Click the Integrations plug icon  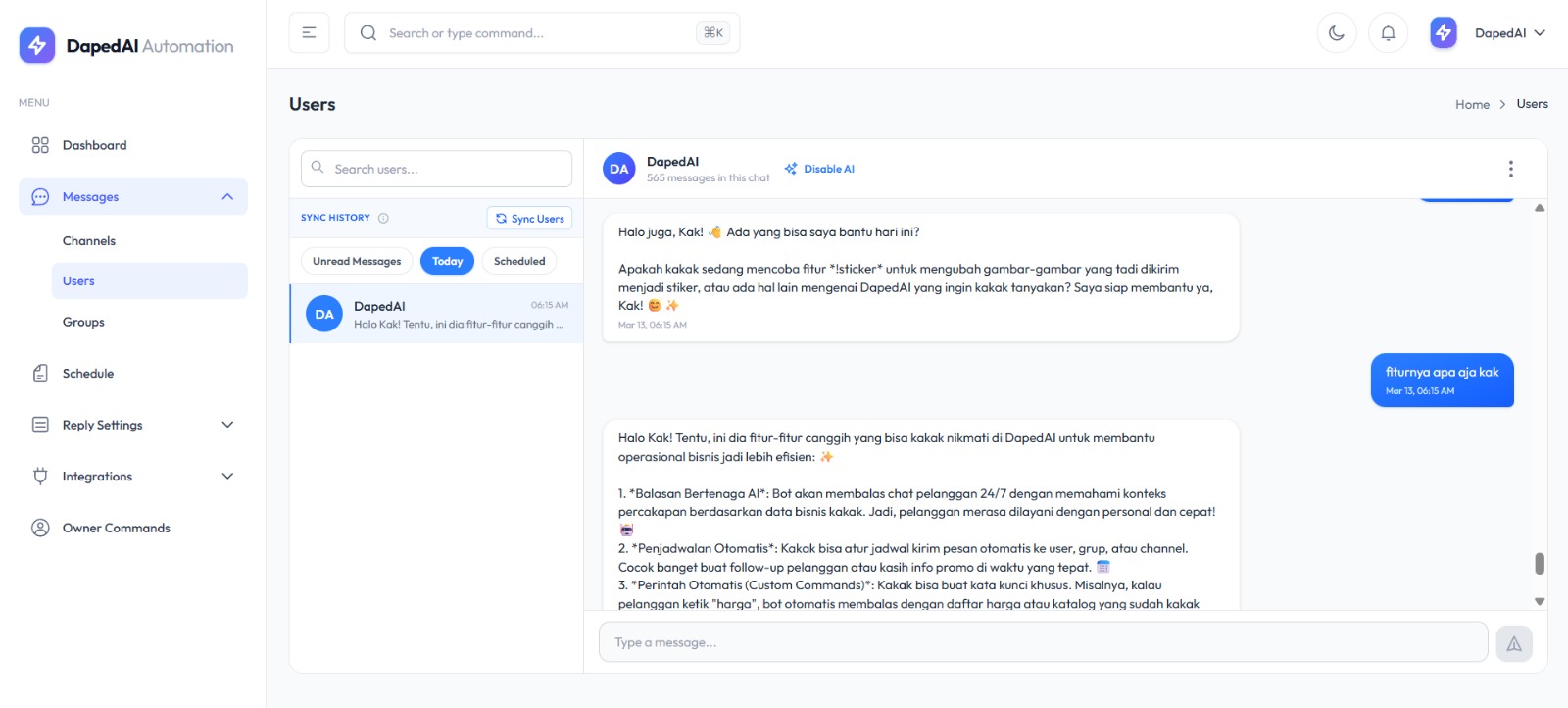point(40,477)
